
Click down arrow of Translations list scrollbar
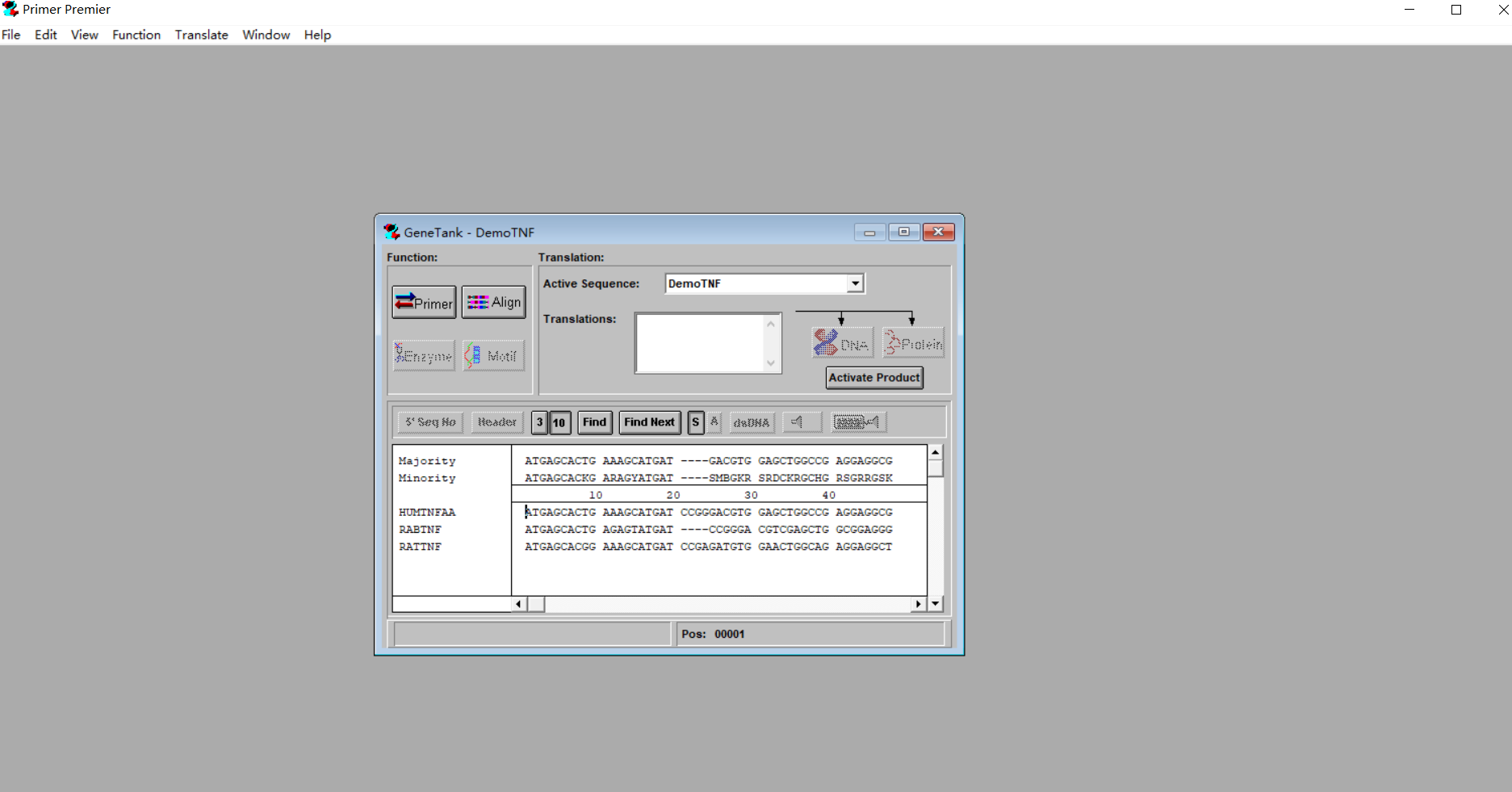click(771, 363)
